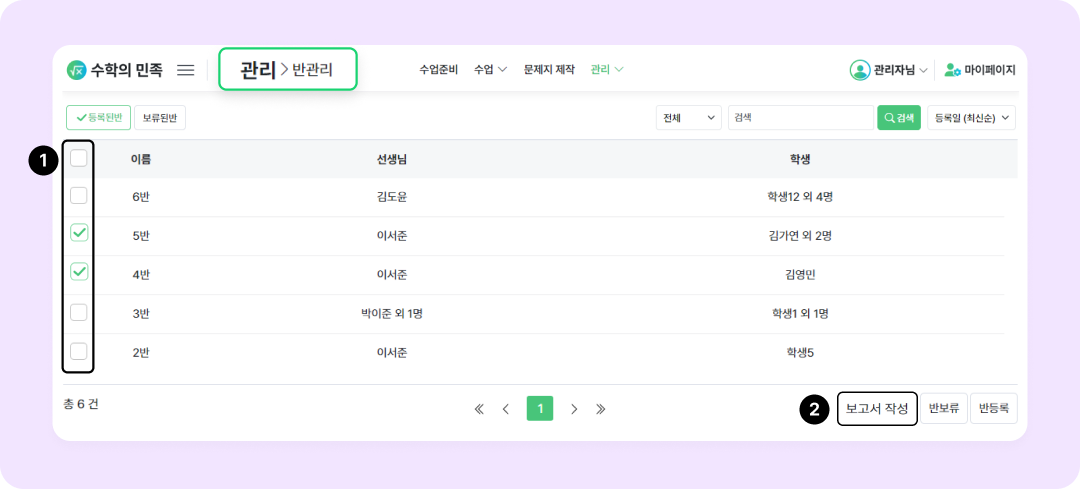Jump to the last page arrow
This screenshot has height=489, width=1080.
coord(601,409)
